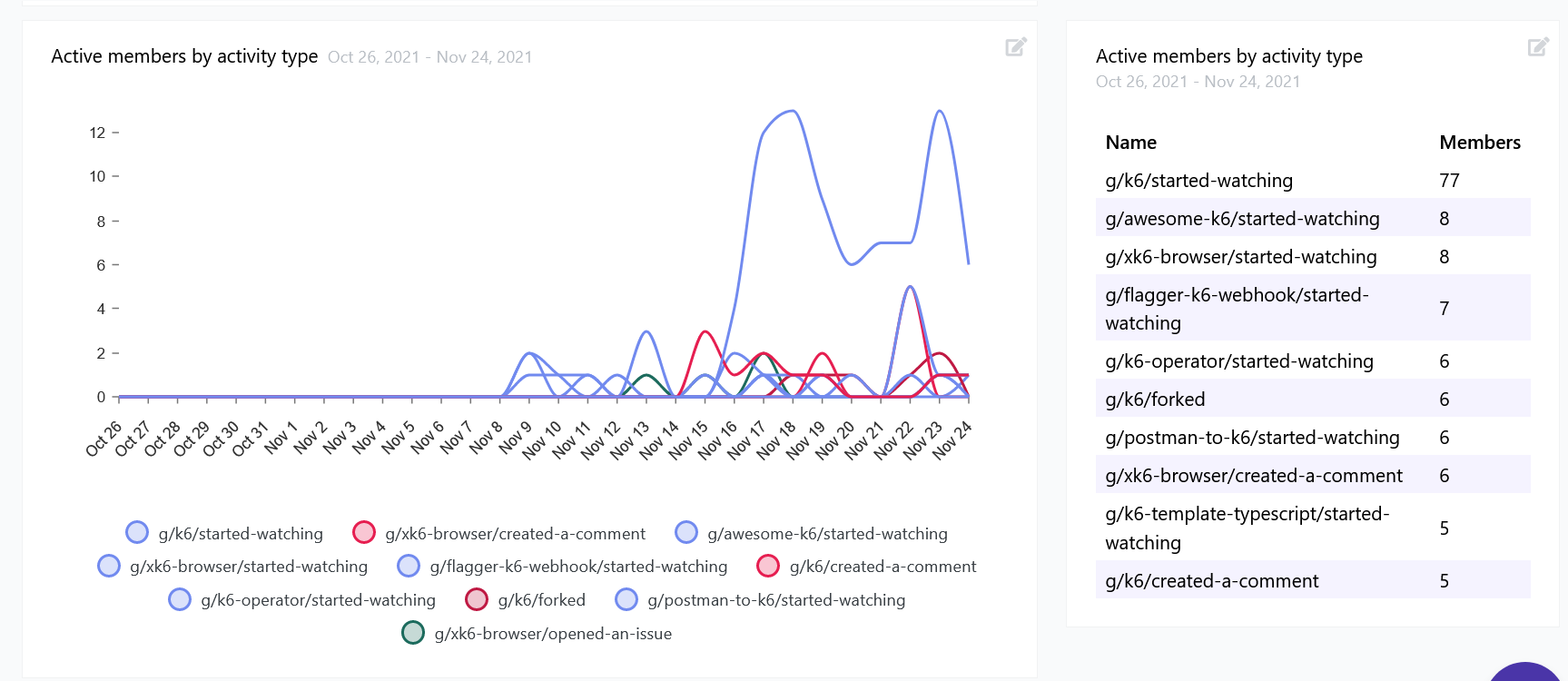Edit the table widget via its pencil icon

pos(1537,46)
